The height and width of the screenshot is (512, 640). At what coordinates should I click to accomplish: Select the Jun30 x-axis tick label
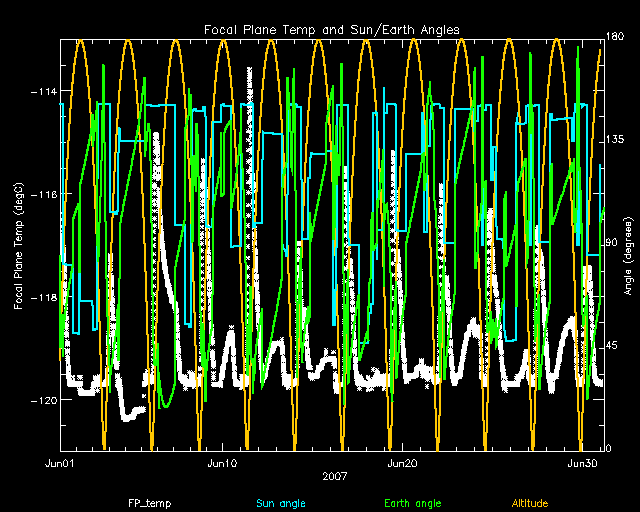[582, 464]
